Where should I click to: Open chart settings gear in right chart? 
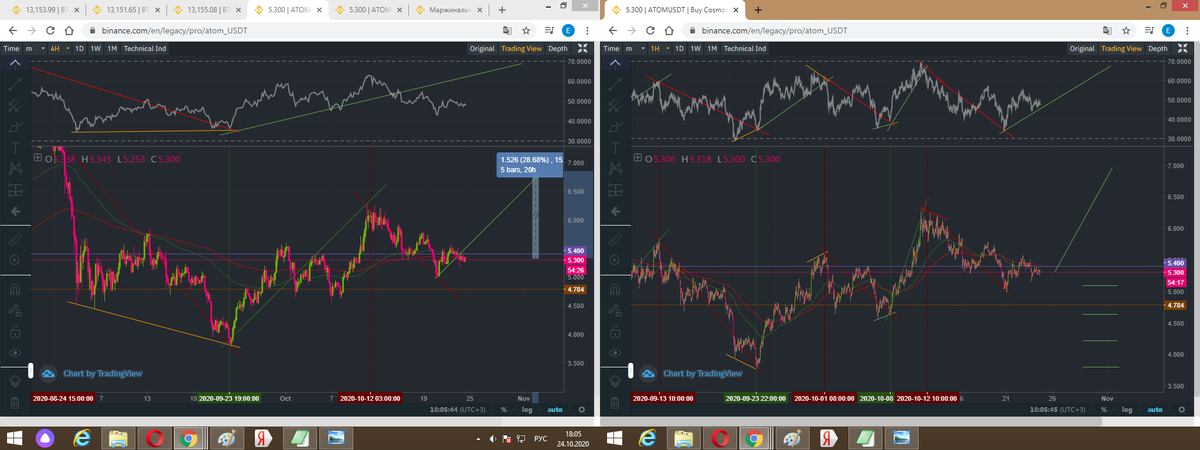coord(1183,409)
